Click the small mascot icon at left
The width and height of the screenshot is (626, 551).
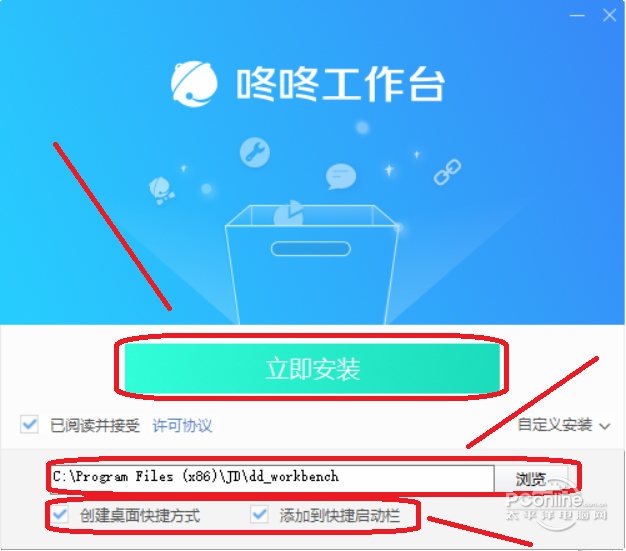pyautogui.click(x=161, y=191)
